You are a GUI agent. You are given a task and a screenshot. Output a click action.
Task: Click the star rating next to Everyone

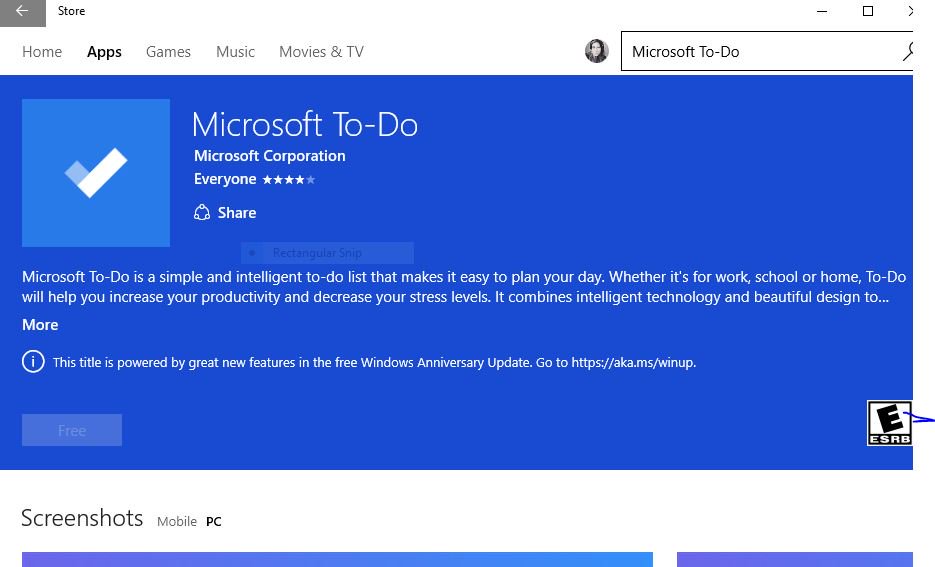pos(289,179)
